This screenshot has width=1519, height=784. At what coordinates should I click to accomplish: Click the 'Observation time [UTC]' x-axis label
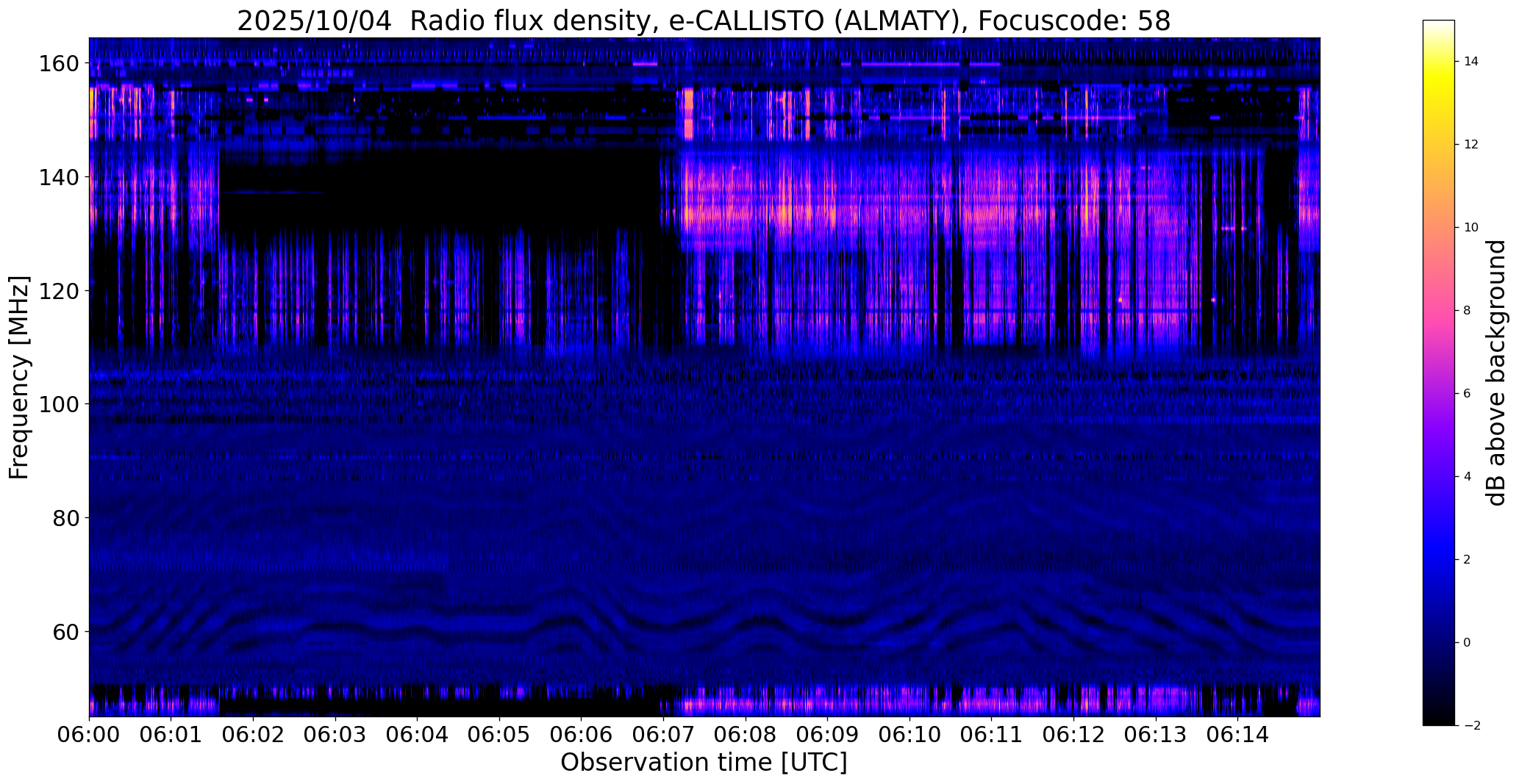tap(704, 763)
